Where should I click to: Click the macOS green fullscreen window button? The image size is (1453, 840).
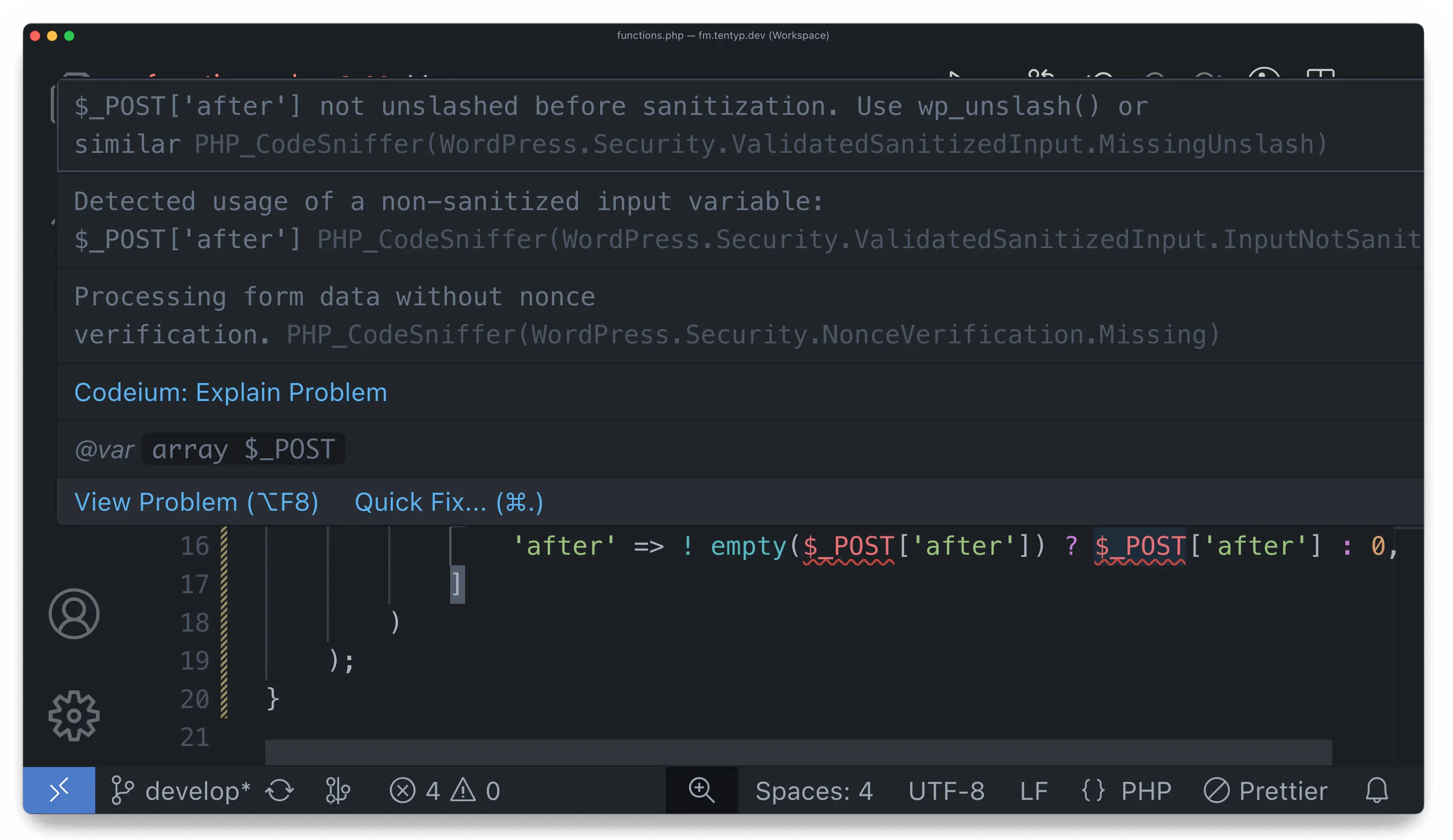[69, 36]
